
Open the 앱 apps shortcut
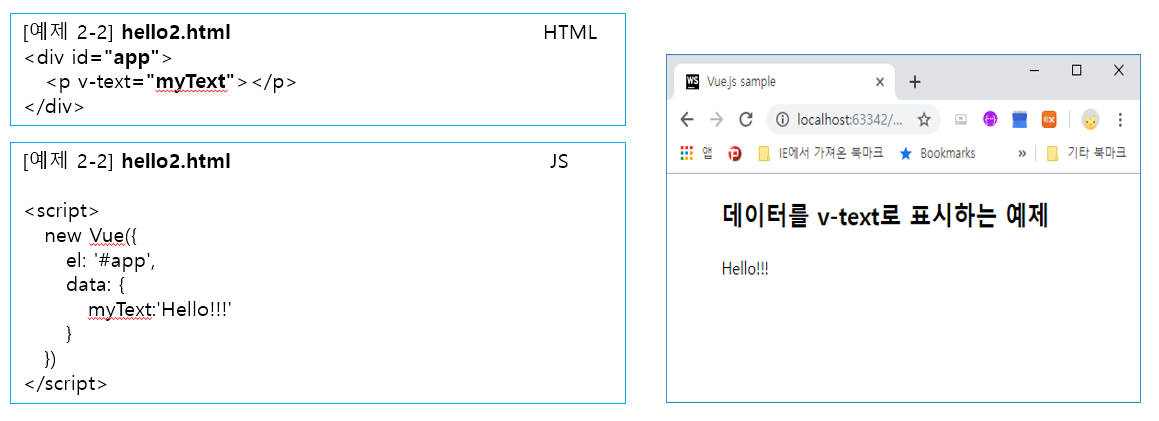696,153
